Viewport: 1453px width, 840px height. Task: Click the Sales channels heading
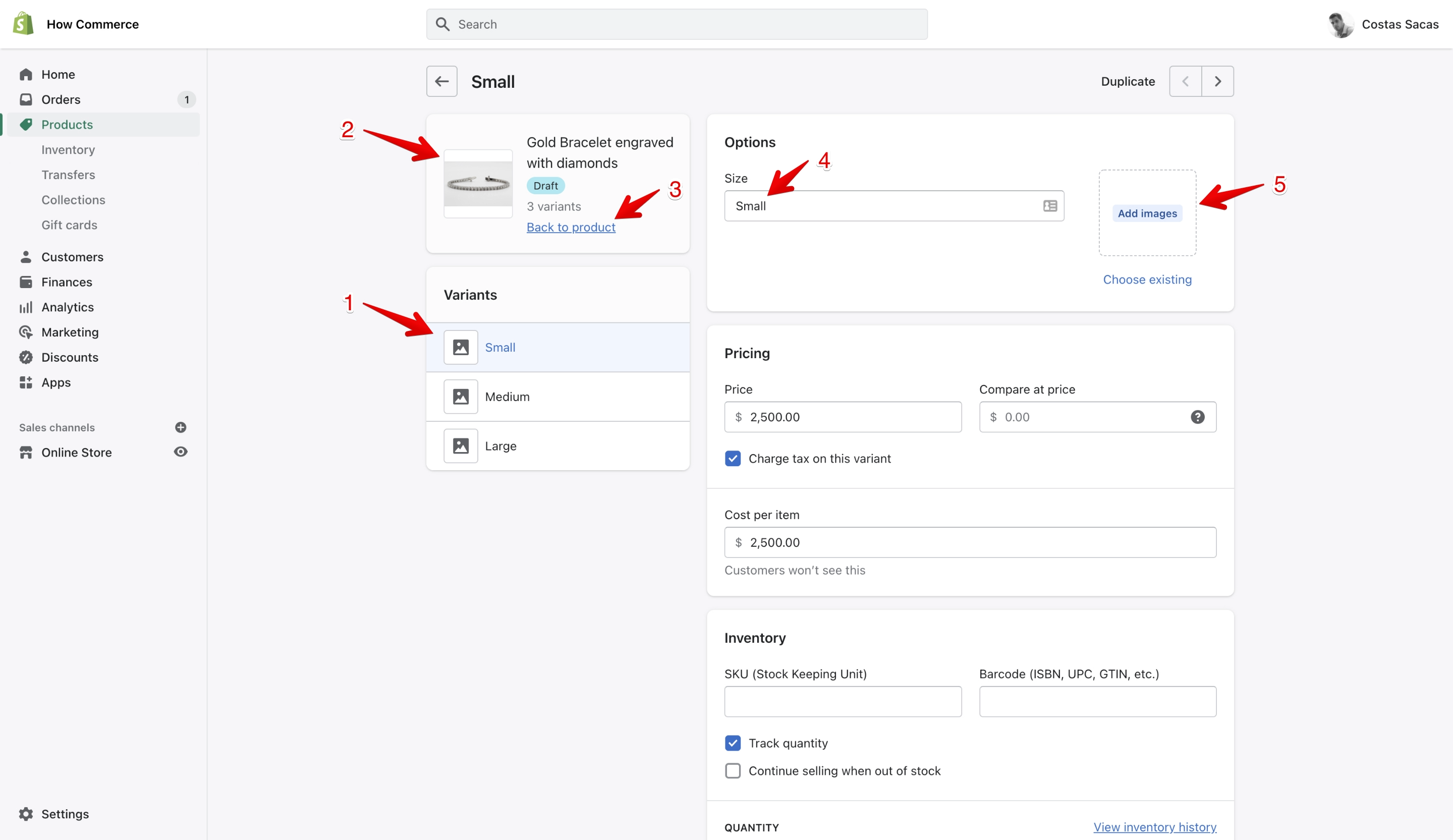point(57,427)
